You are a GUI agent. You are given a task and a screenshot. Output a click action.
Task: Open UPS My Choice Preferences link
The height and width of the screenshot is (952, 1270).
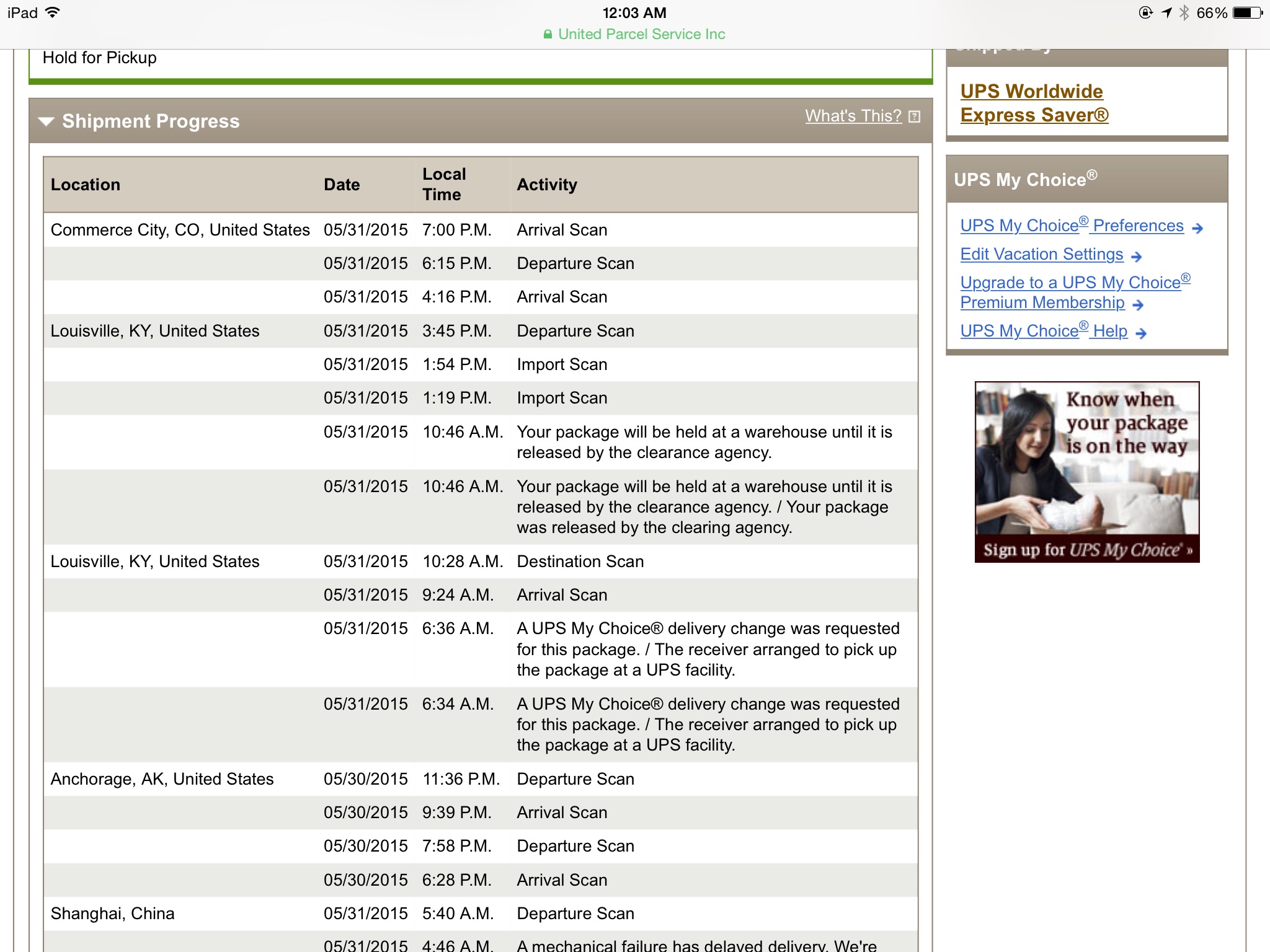pyautogui.click(x=1072, y=226)
